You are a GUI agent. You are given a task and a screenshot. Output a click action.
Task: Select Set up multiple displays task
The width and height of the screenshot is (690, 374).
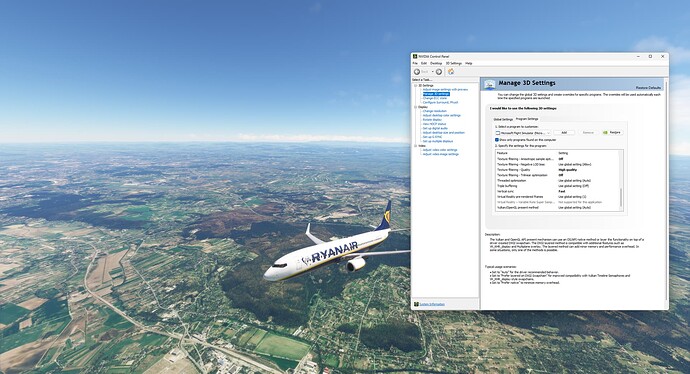click(438, 141)
